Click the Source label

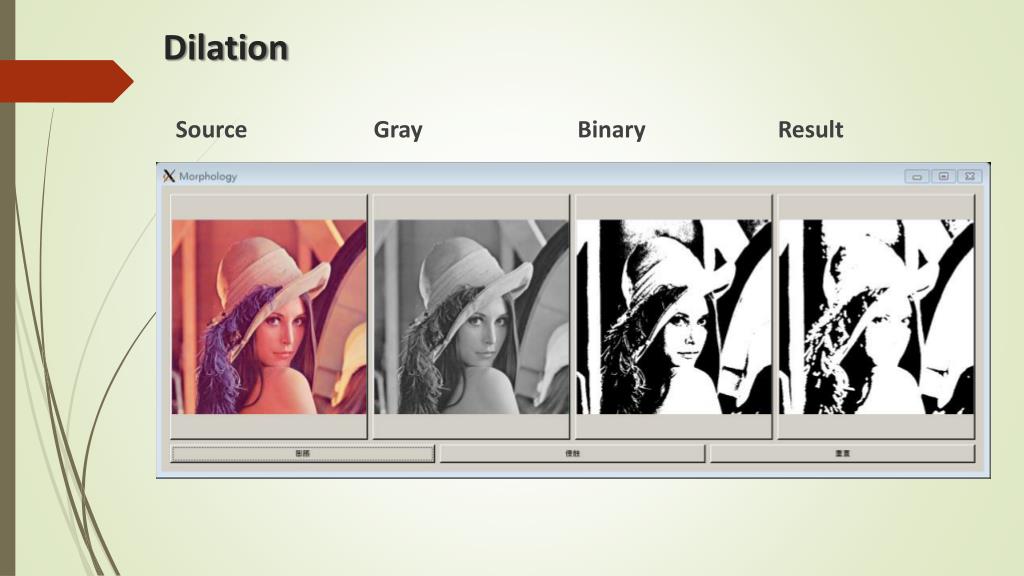211,129
